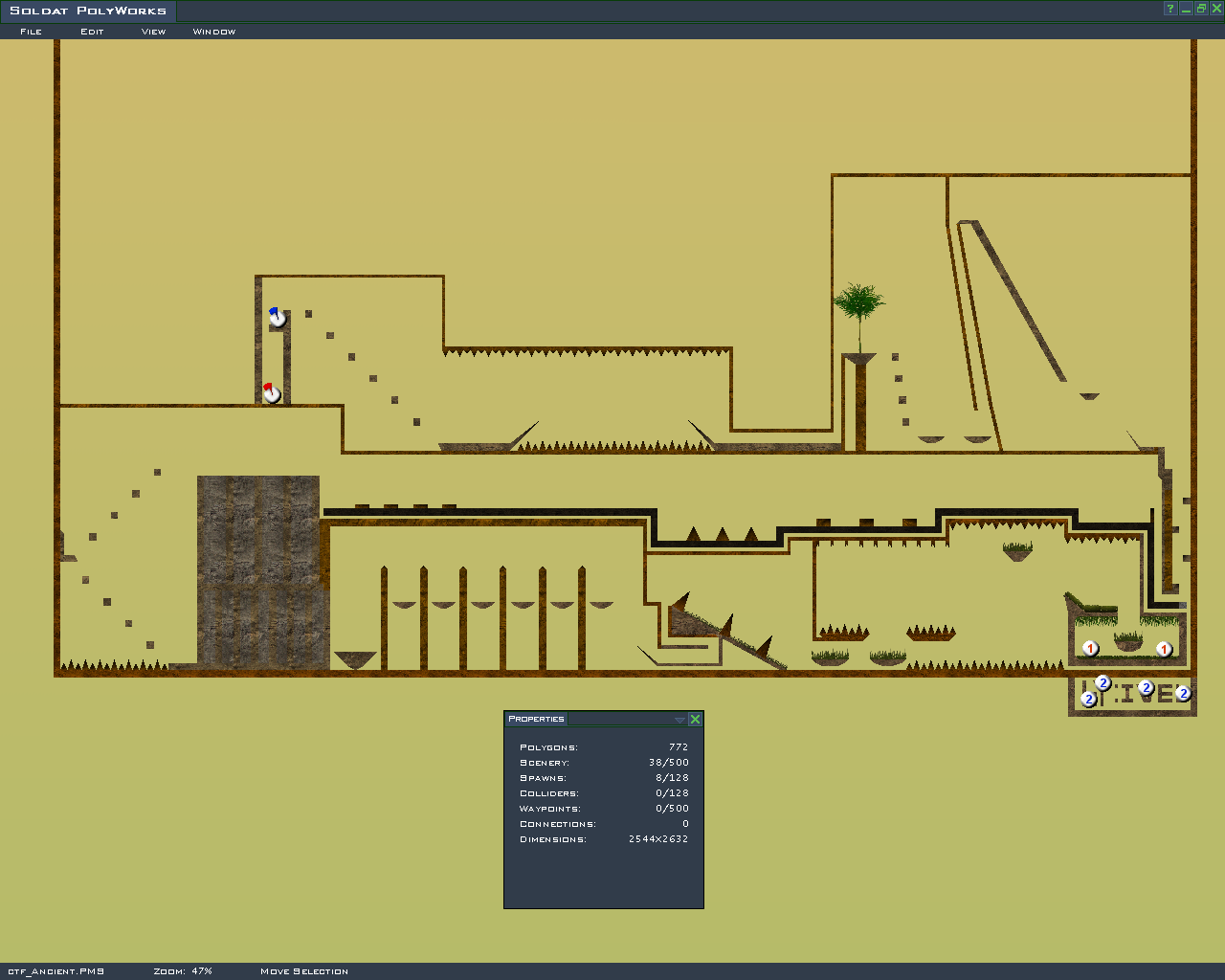This screenshot has width=1225, height=980.
Task: Click the right team 1 spawn point
Action: [1164, 649]
